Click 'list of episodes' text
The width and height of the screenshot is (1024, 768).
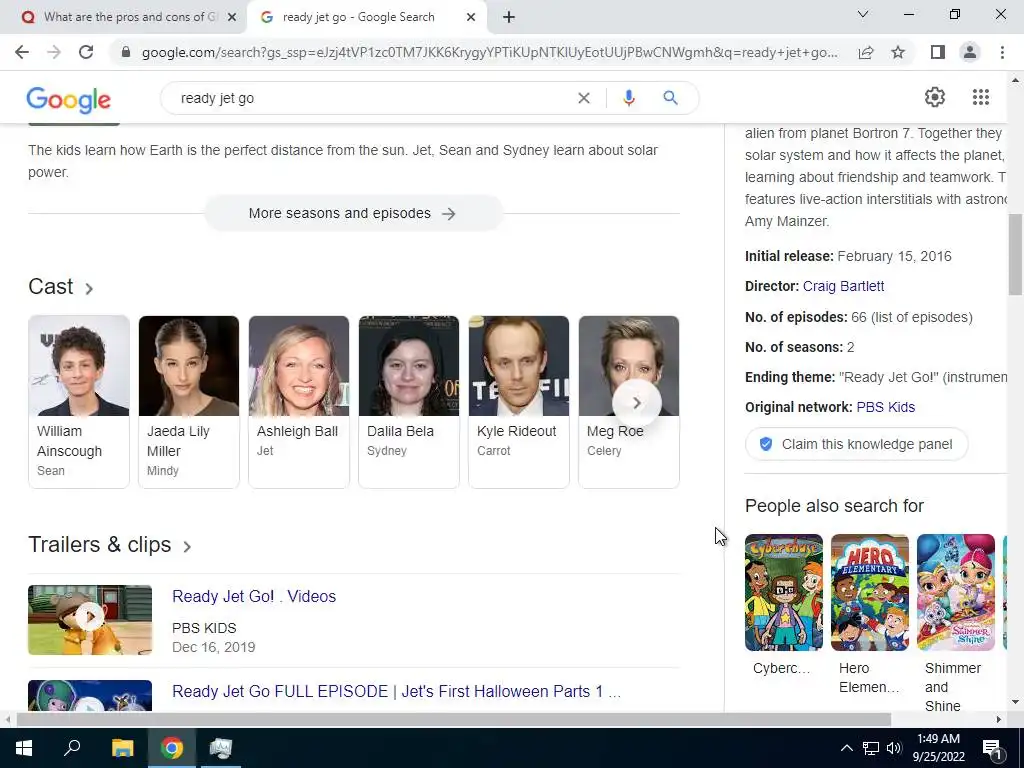[921, 317]
